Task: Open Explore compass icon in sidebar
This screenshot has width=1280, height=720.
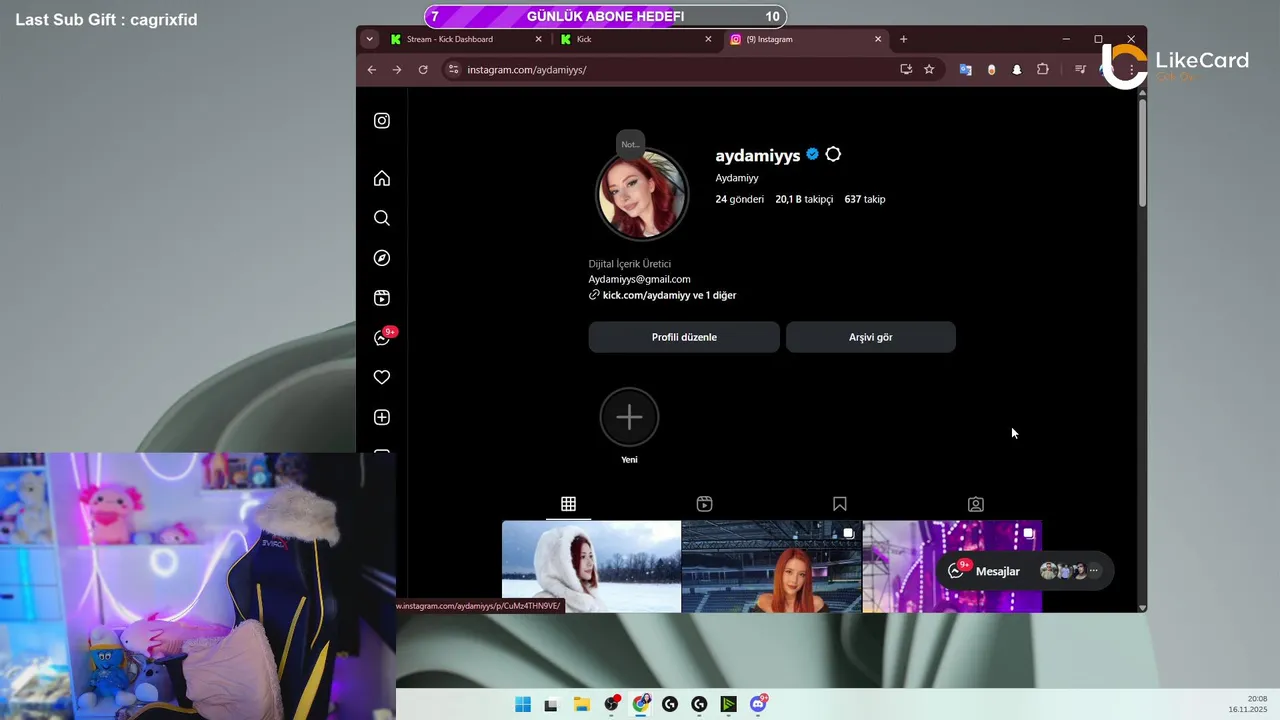Action: [x=382, y=258]
